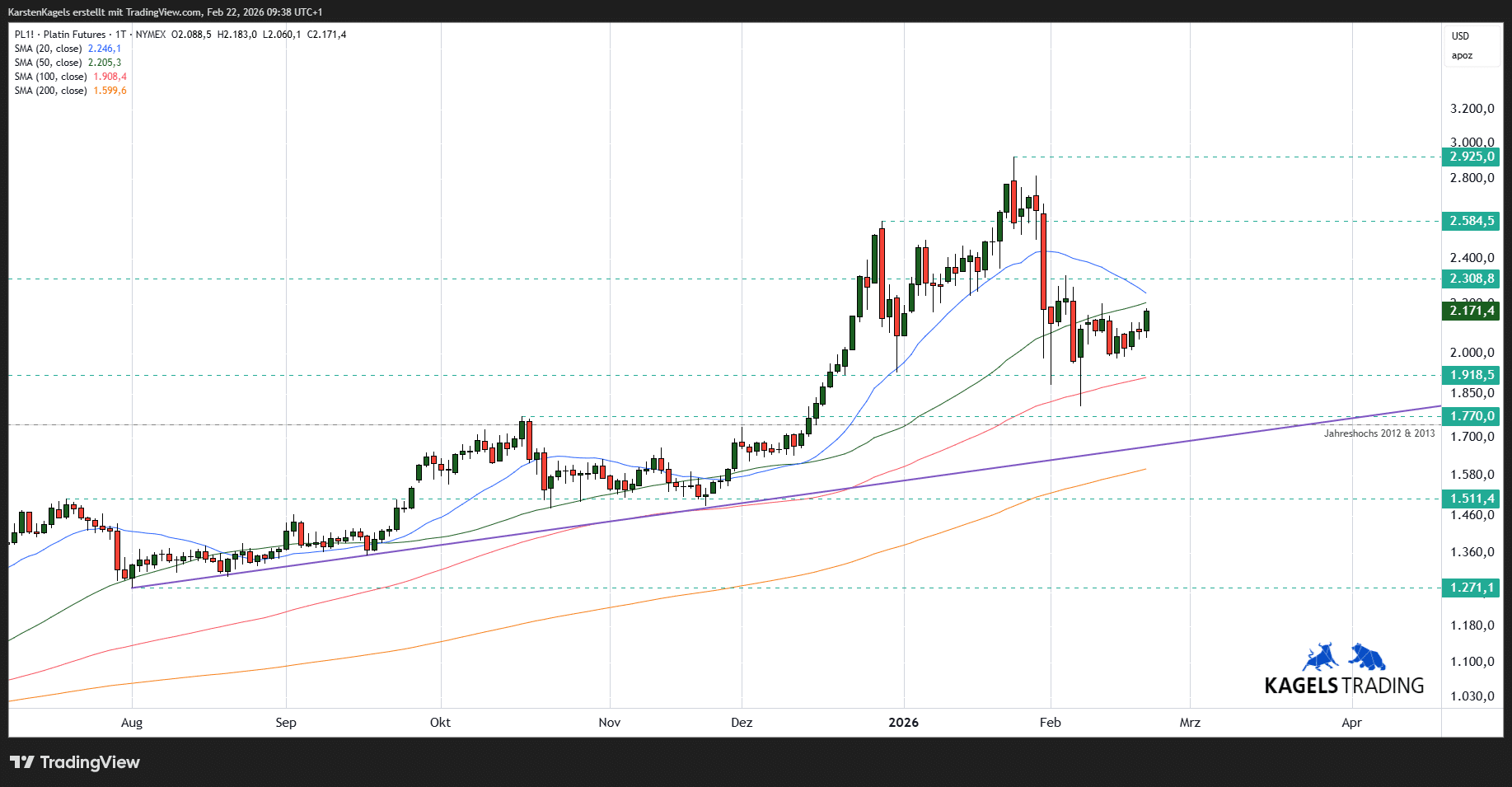The width and height of the screenshot is (1512, 787).
Task: Click the PL1! Platin Futures symbol title
Action: tap(60, 35)
